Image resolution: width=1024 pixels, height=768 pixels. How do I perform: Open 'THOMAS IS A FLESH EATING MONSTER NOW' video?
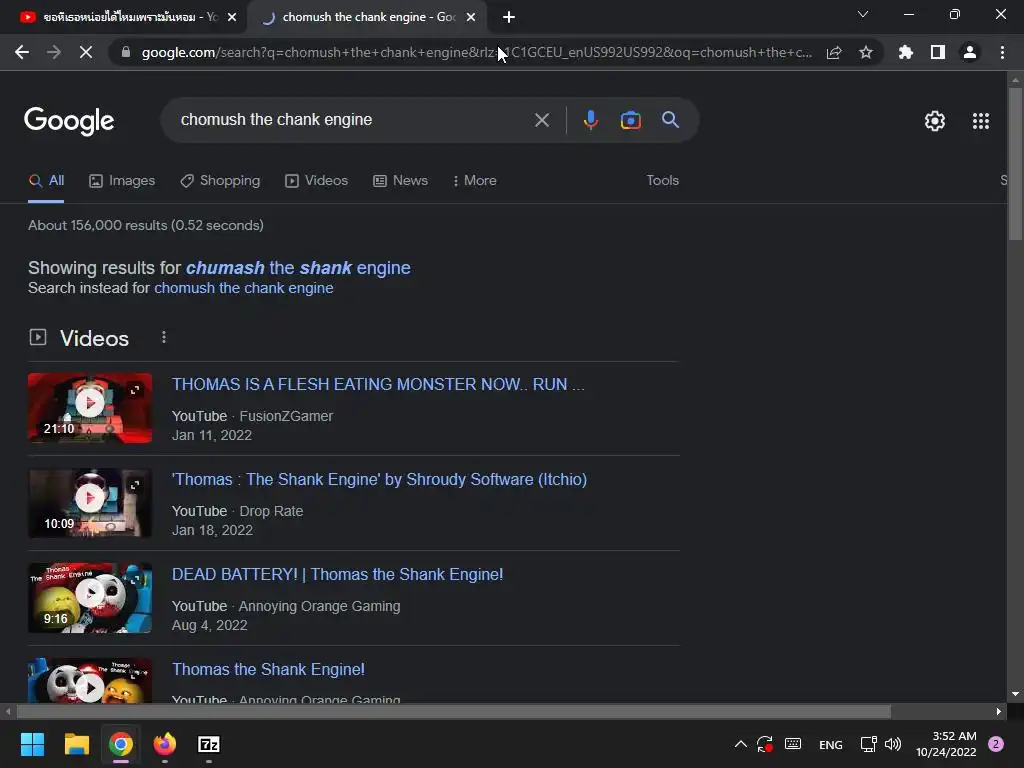[x=378, y=384]
